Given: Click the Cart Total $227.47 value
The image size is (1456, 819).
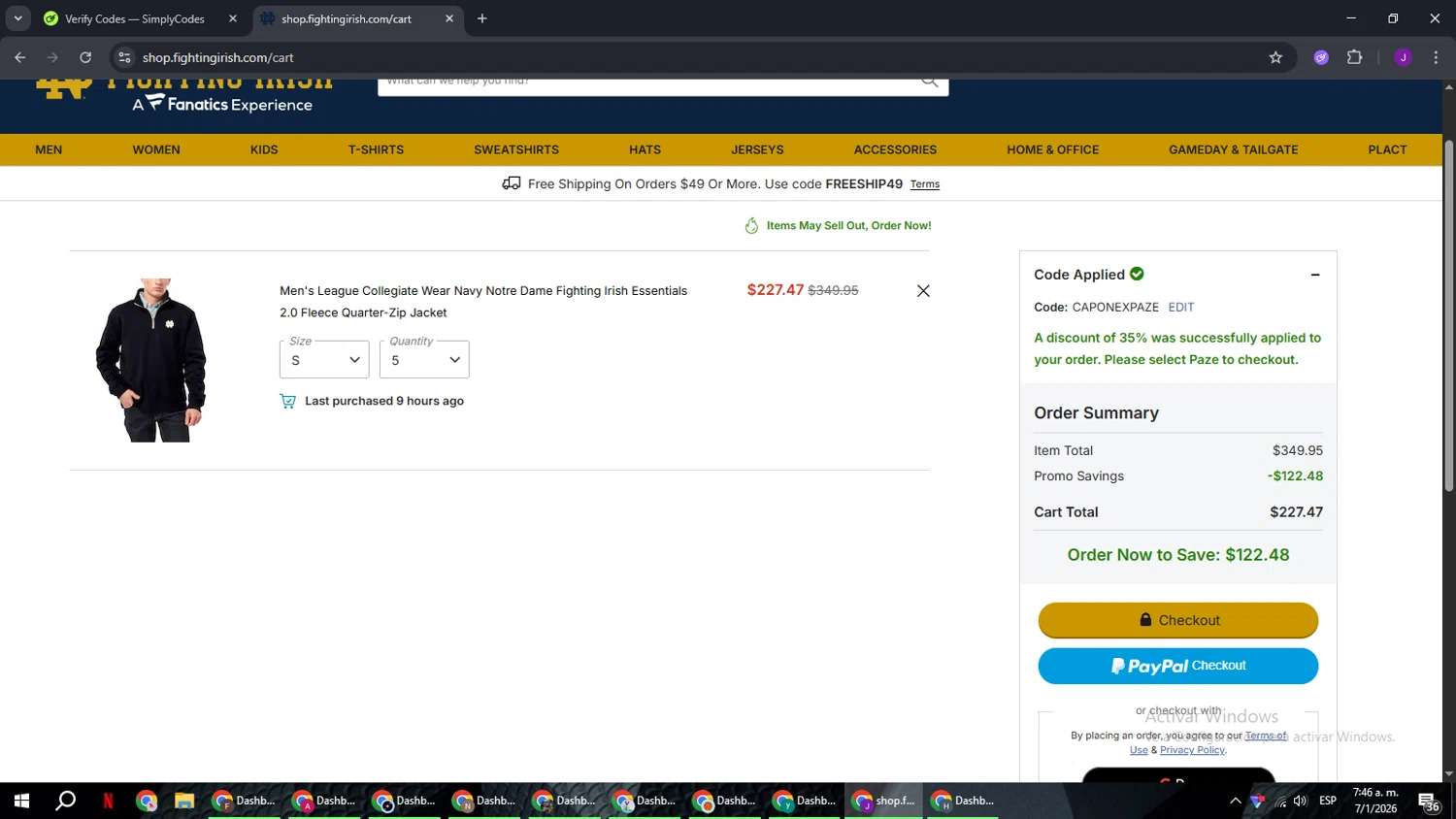Looking at the screenshot, I should coord(1296,512).
